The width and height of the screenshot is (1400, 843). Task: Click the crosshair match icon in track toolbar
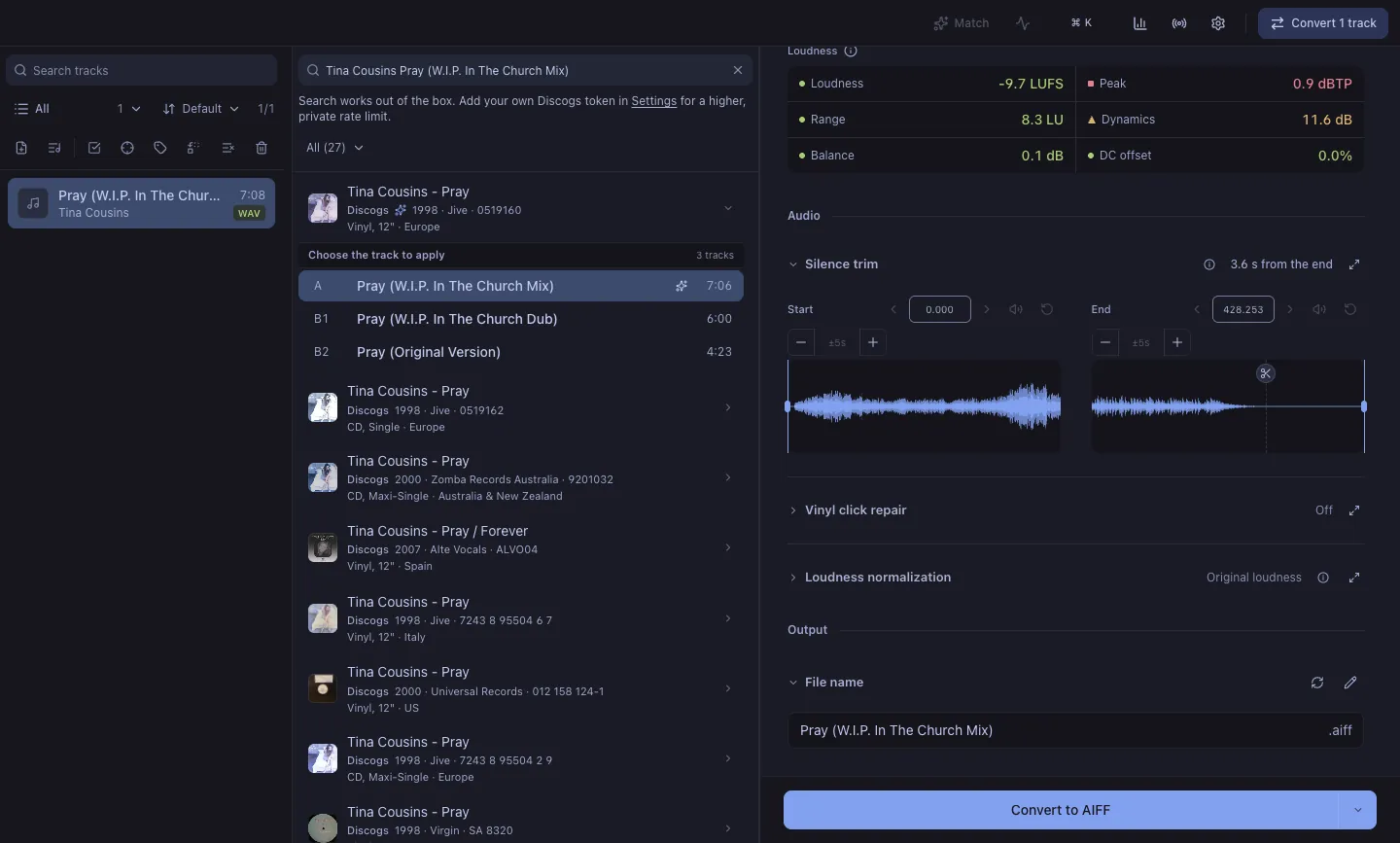tap(127, 148)
